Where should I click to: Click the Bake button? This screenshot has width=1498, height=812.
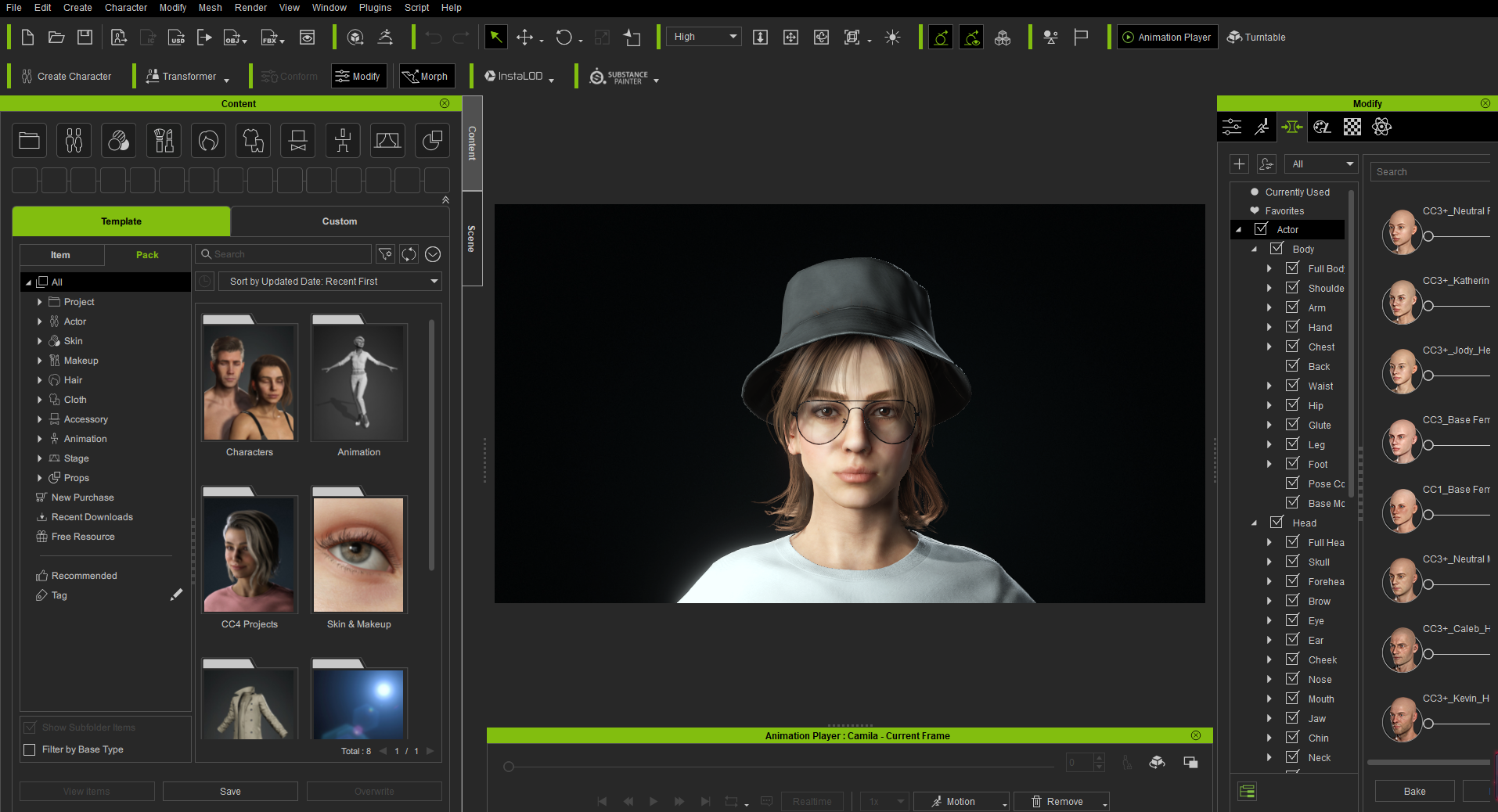coord(1413,791)
